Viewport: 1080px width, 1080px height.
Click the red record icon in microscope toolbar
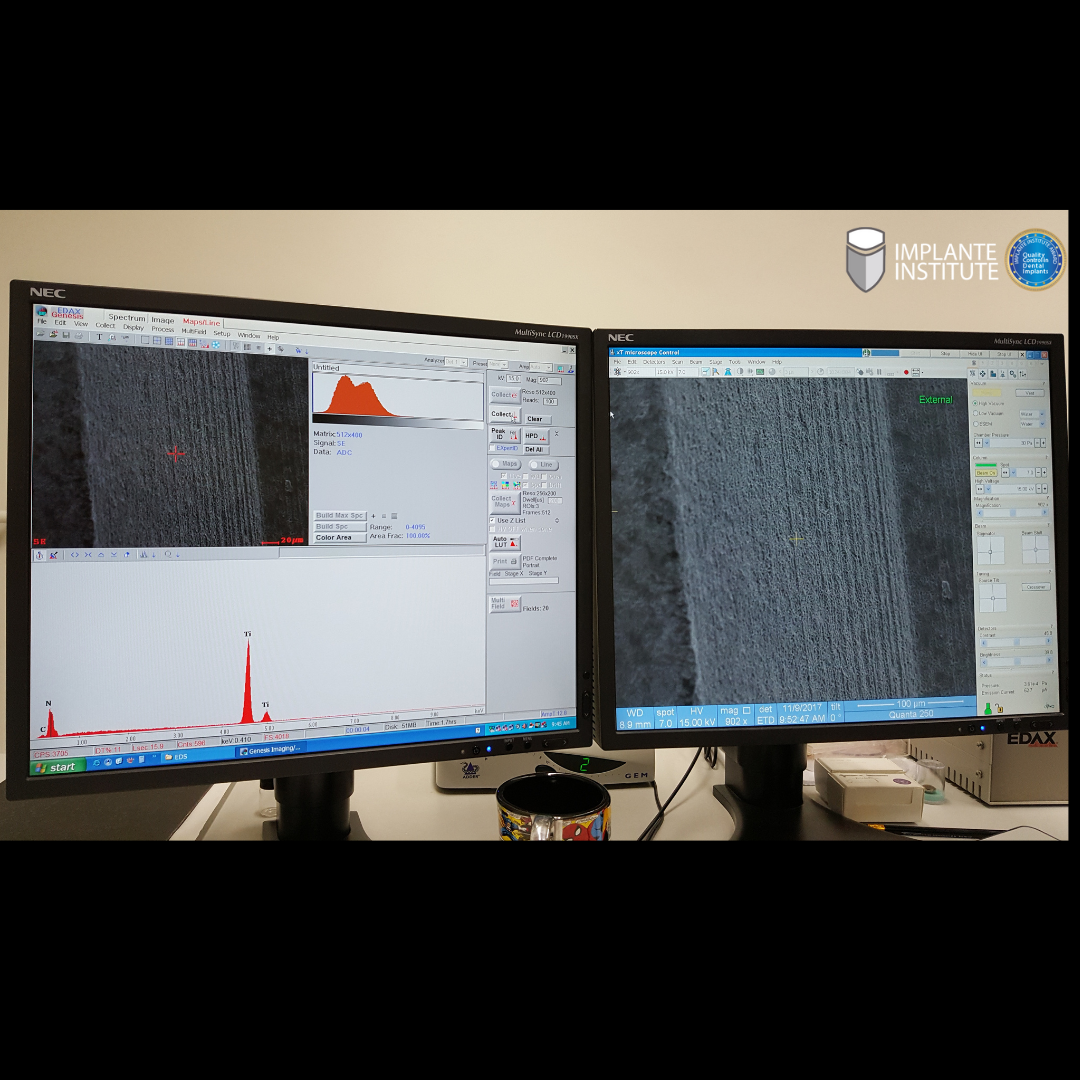[x=906, y=372]
